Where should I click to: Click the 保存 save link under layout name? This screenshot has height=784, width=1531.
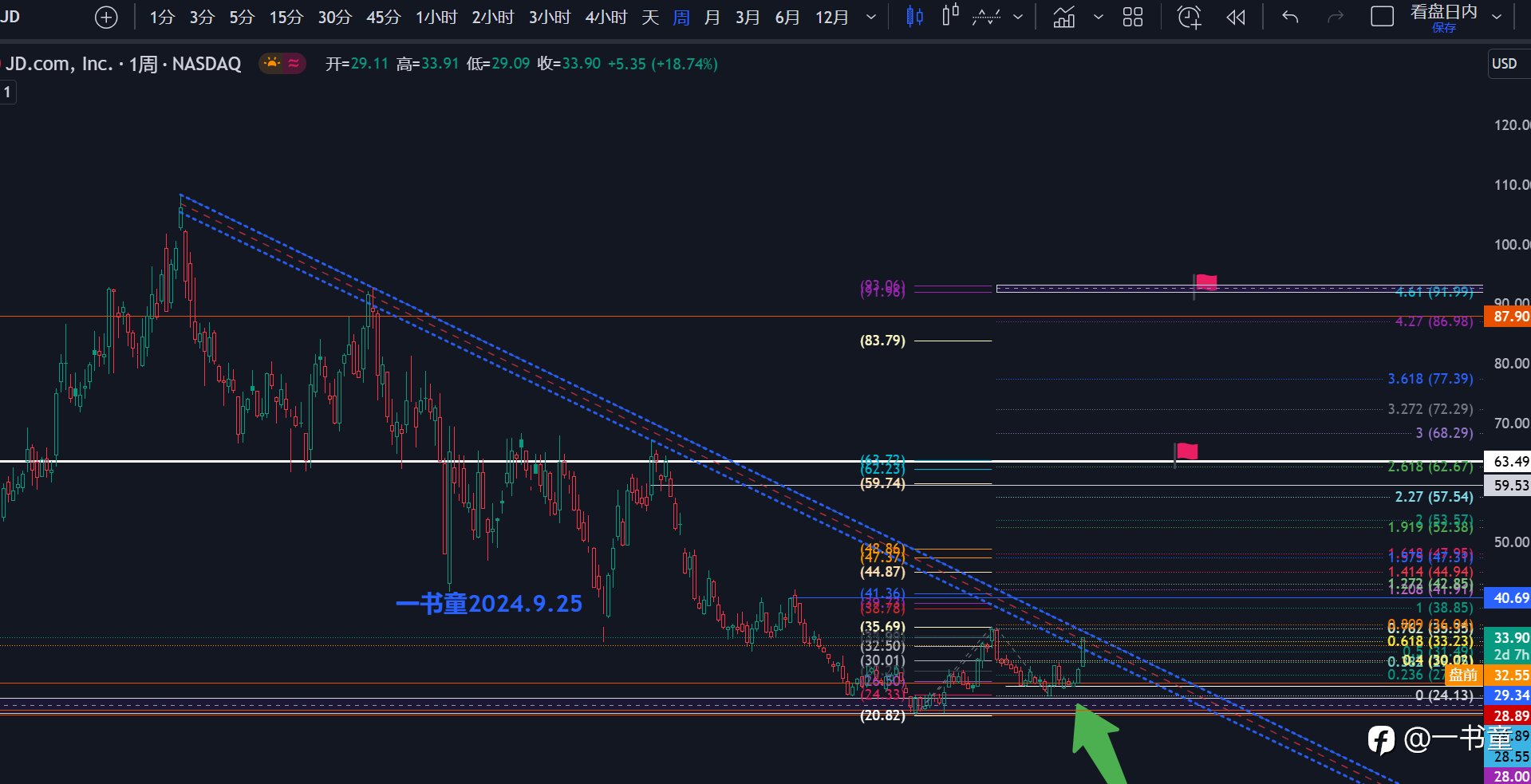(1444, 28)
